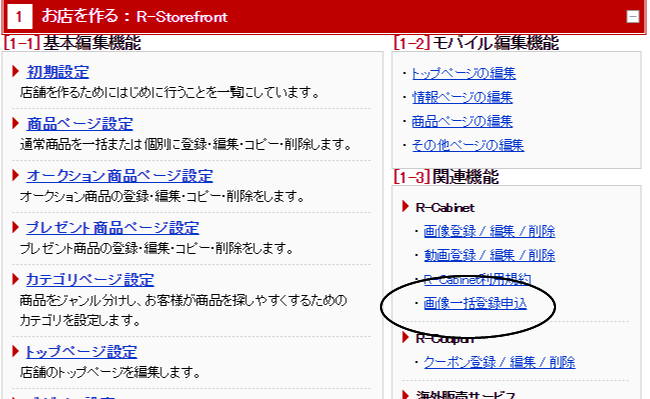Select mobile 情報ページの編集 link
Viewport: 650px width, 399px height.
point(462,97)
